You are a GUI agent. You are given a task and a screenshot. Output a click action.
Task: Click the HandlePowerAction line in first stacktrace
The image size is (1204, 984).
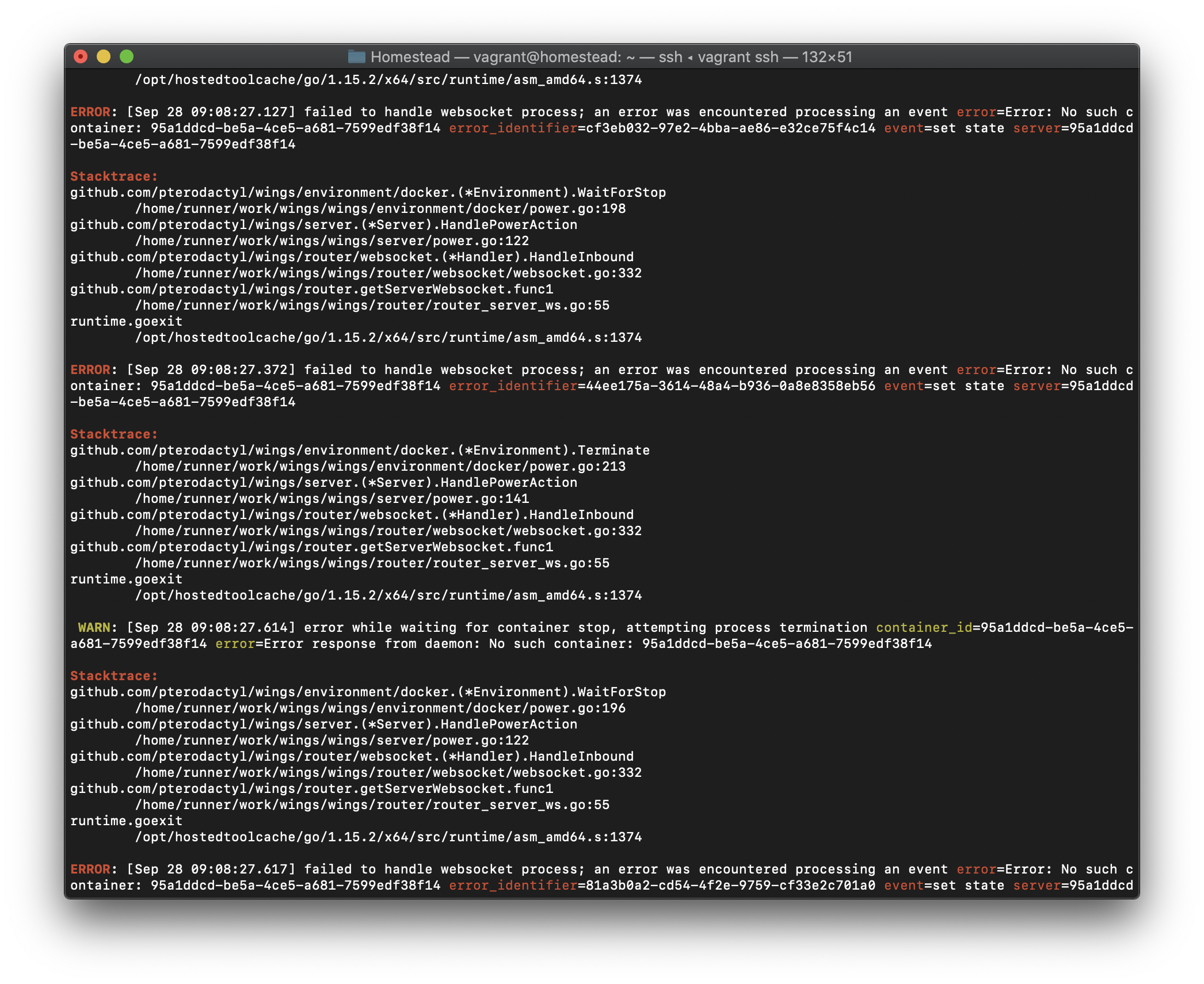(322, 224)
